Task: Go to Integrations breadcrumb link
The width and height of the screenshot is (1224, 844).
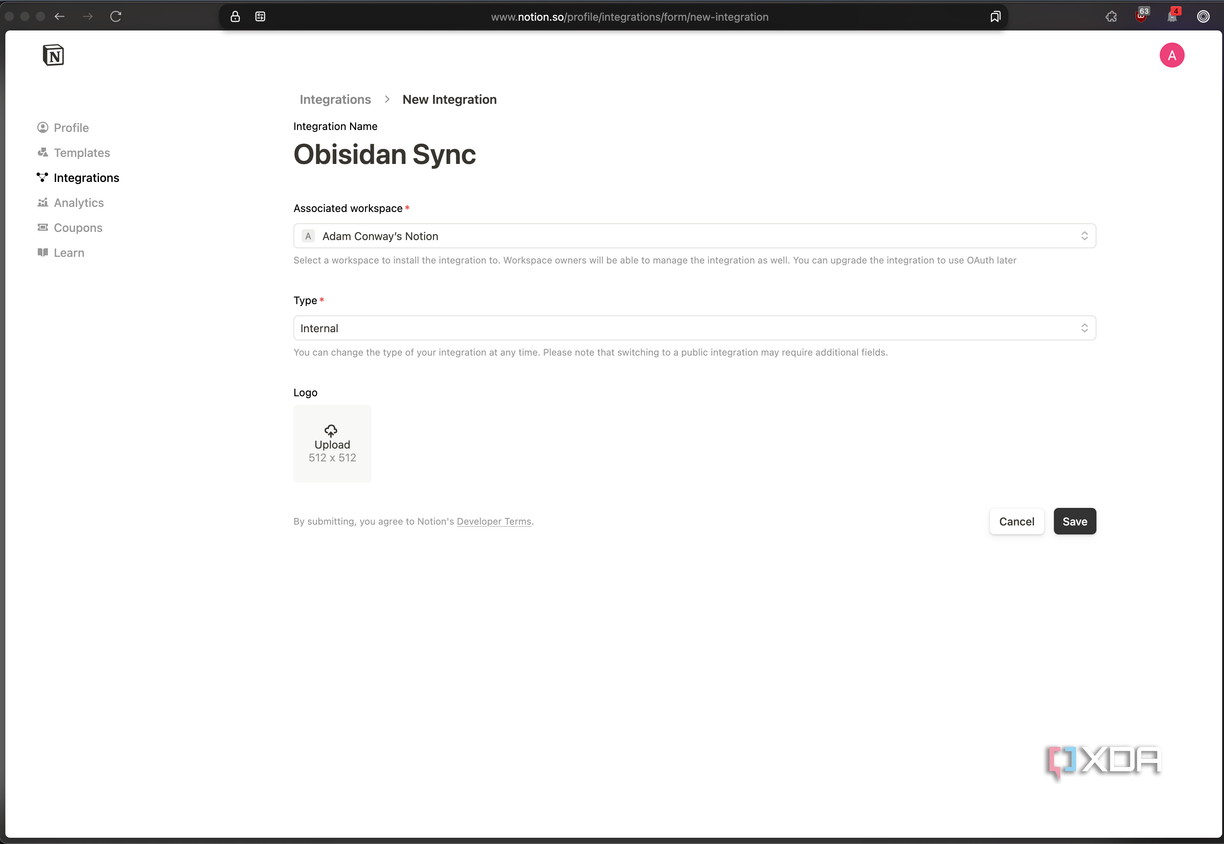Action: (x=335, y=100)
